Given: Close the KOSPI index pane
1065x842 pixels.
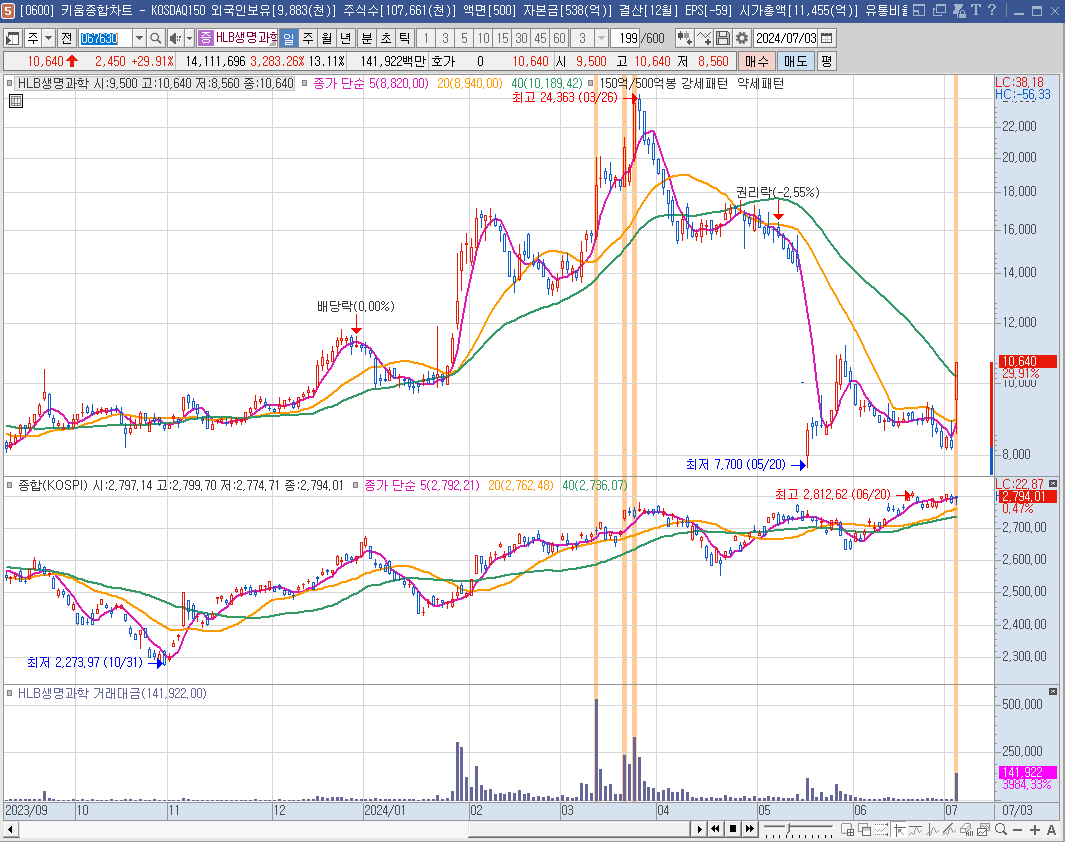Looking at the screenshot, I should point(1053,483).
